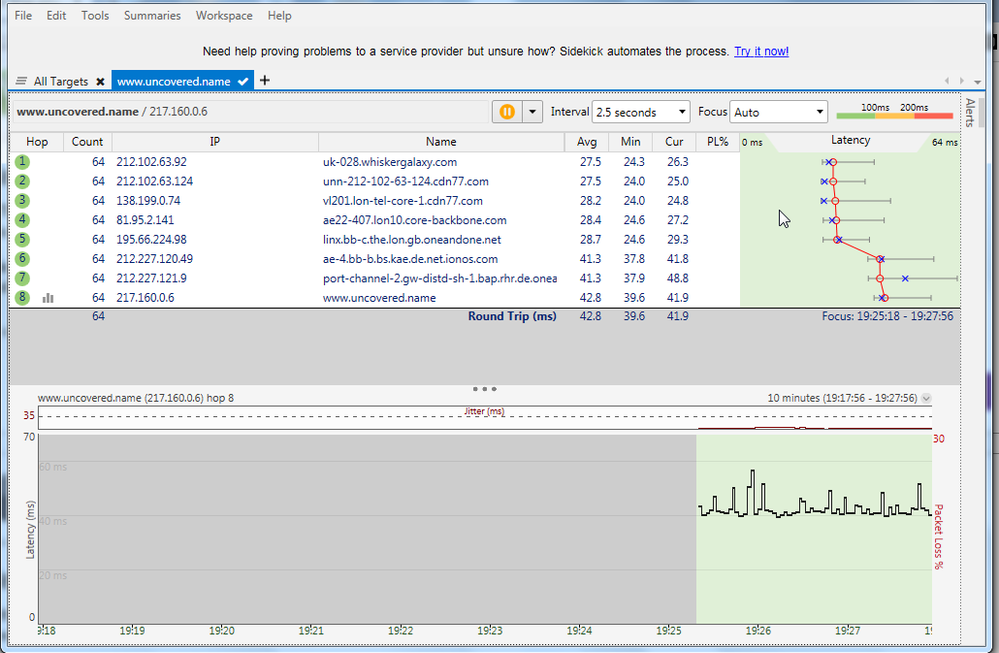Screen dimensions: 999x653
Task: Click the bar graph icon on hop 8
Action: (x=48, y=298)
